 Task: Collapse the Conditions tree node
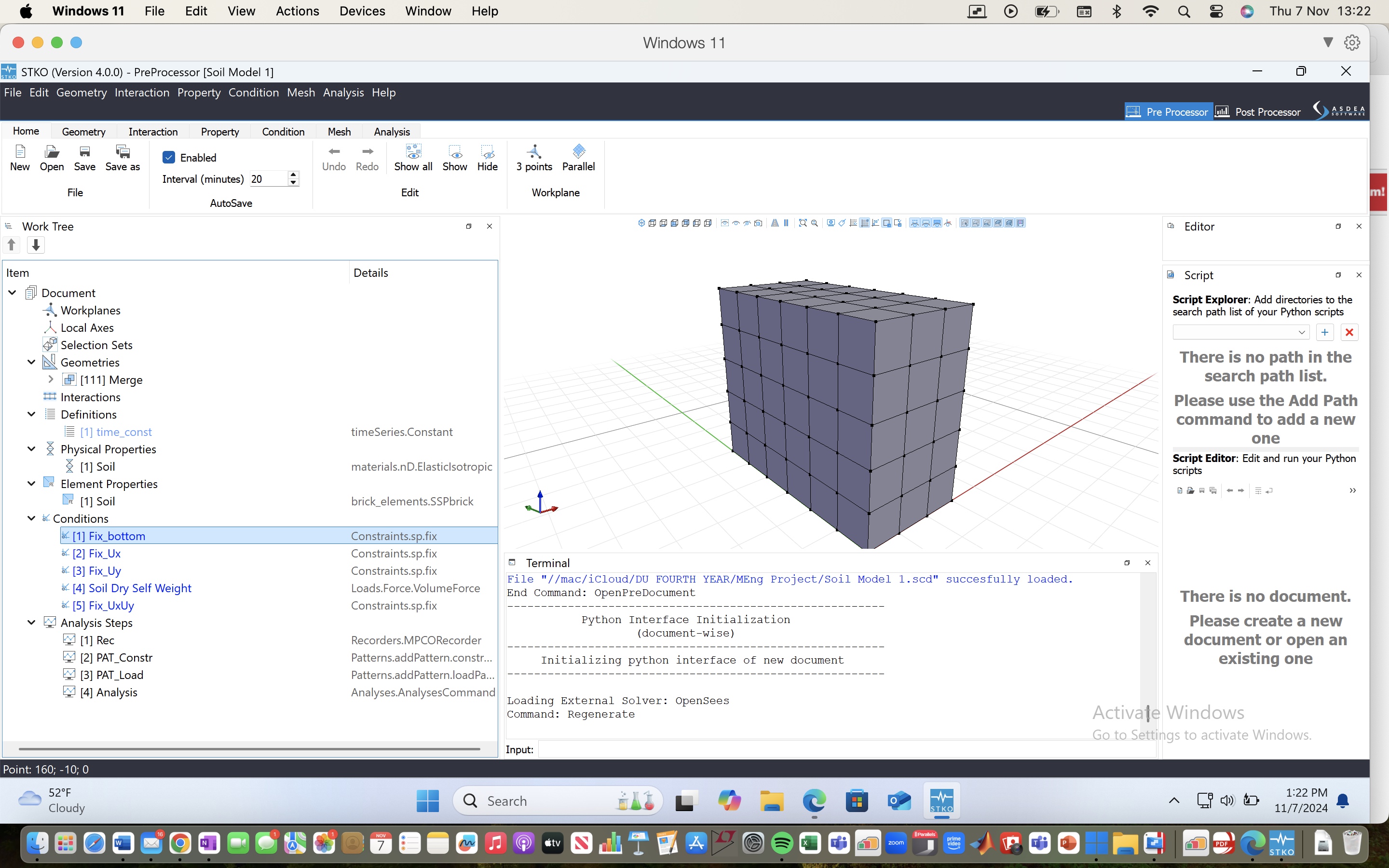pos(31,518)
